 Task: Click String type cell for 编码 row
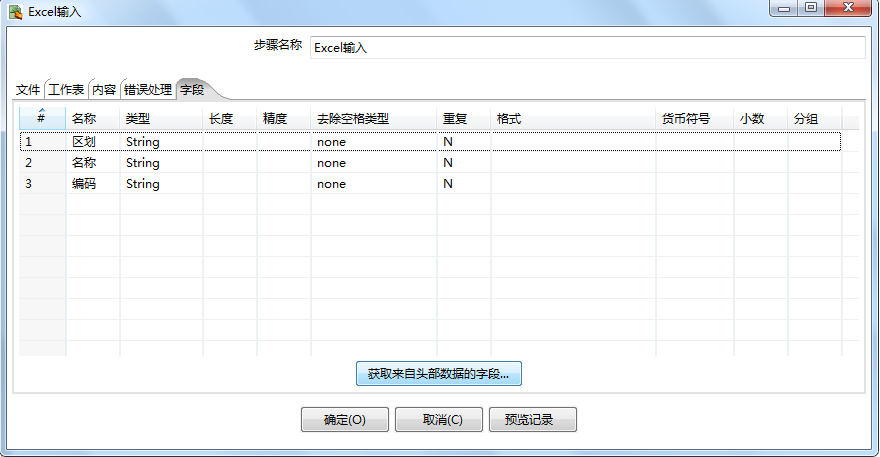tap(161, 184)
